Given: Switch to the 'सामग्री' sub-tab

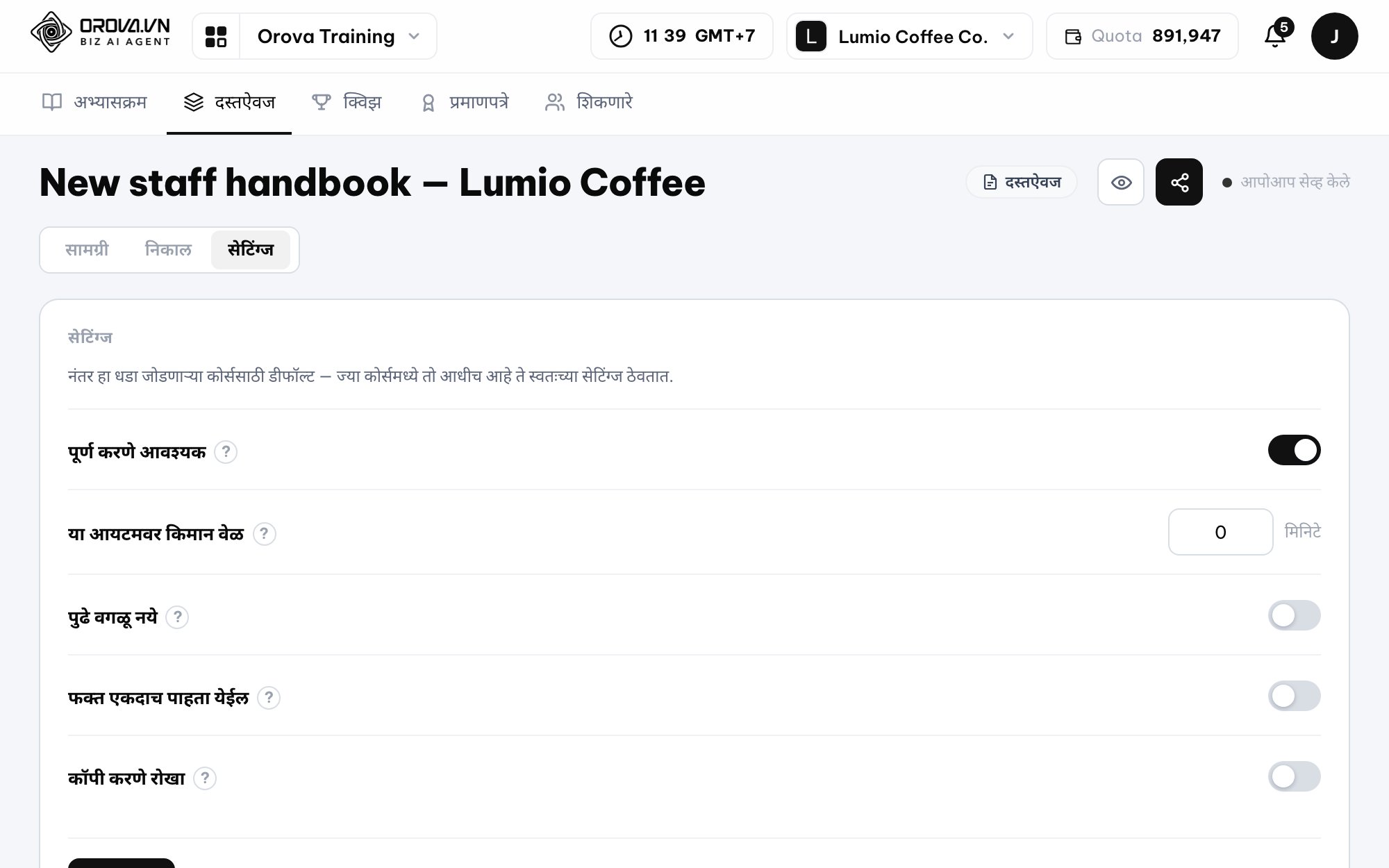Looking at the screenshot, I should point(87,250).
